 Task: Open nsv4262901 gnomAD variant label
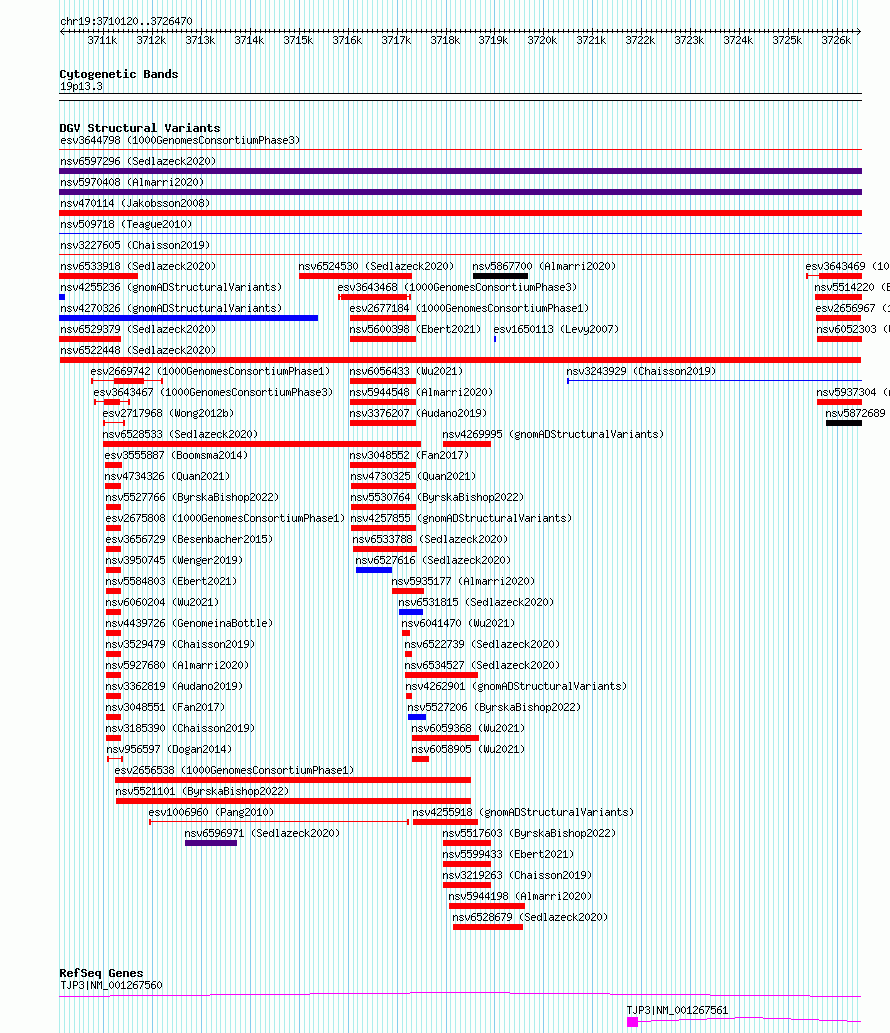click(x=516, y=688)
